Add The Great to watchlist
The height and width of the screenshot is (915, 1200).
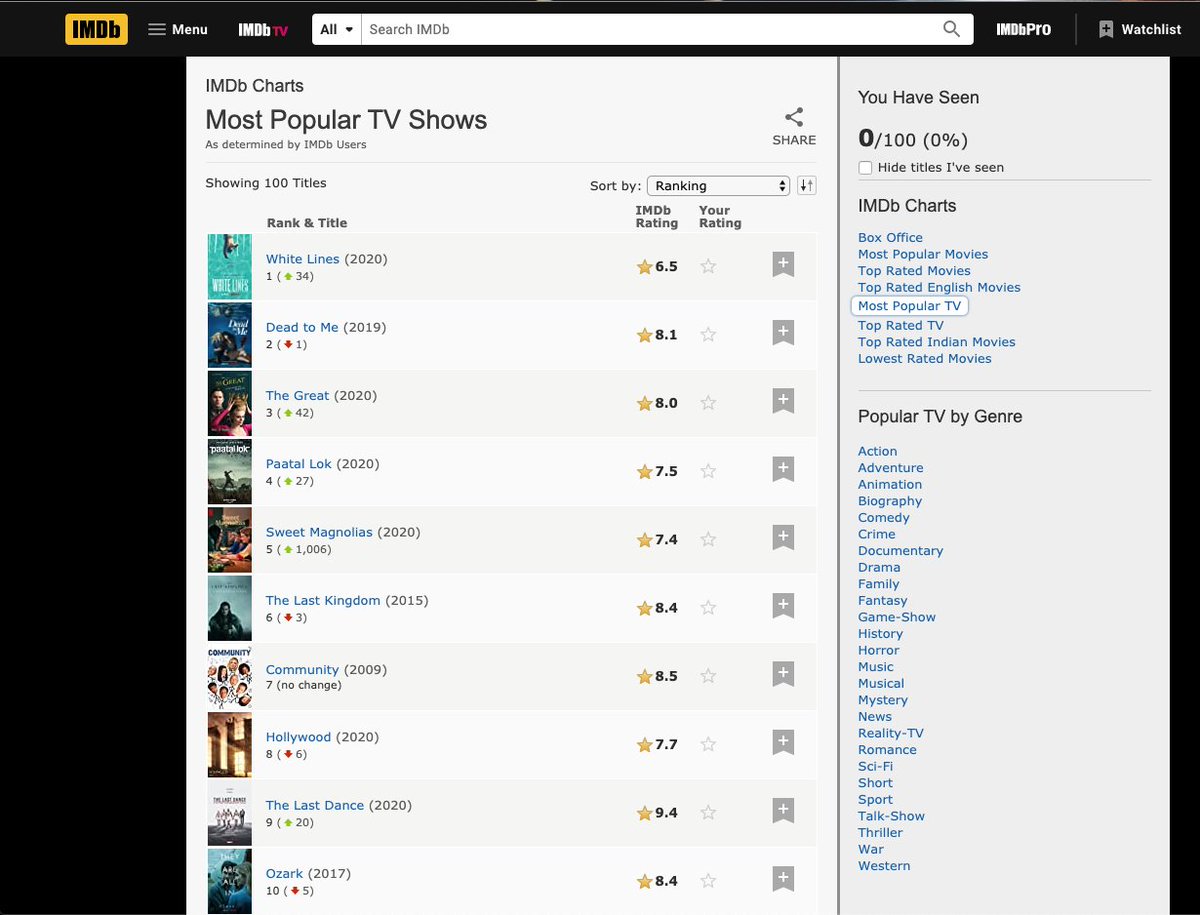[783, 401]
